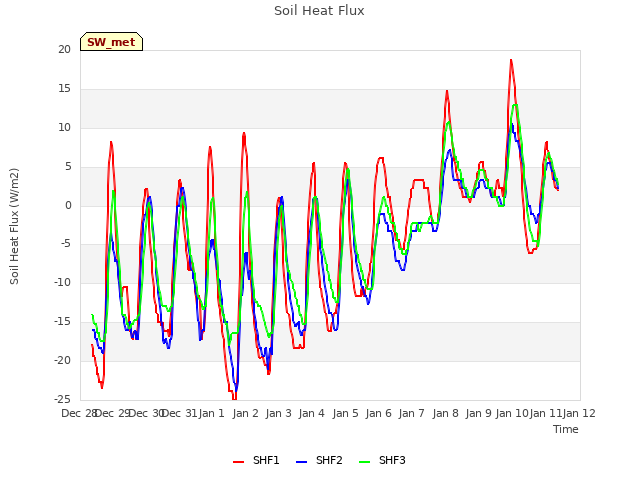Click the y-axis value -15

(63, 322)
